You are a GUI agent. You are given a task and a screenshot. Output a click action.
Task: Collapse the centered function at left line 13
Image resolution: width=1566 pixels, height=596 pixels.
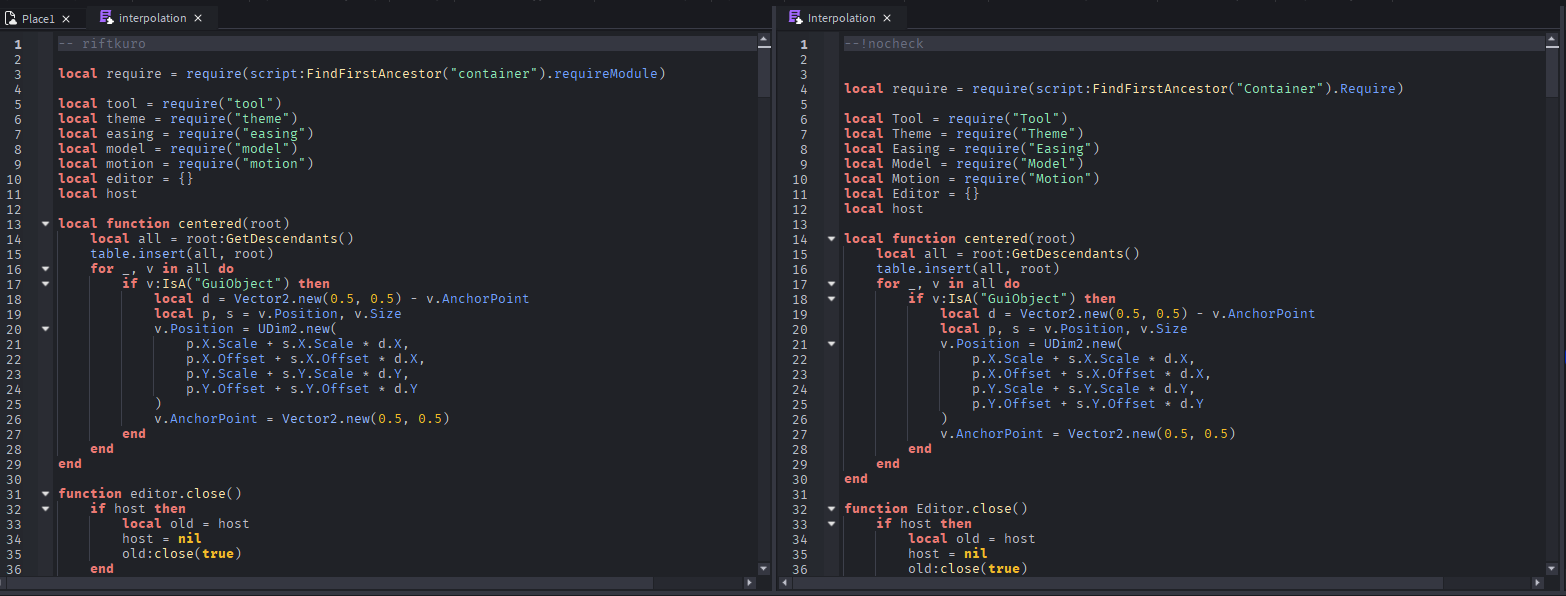(45, 224)
